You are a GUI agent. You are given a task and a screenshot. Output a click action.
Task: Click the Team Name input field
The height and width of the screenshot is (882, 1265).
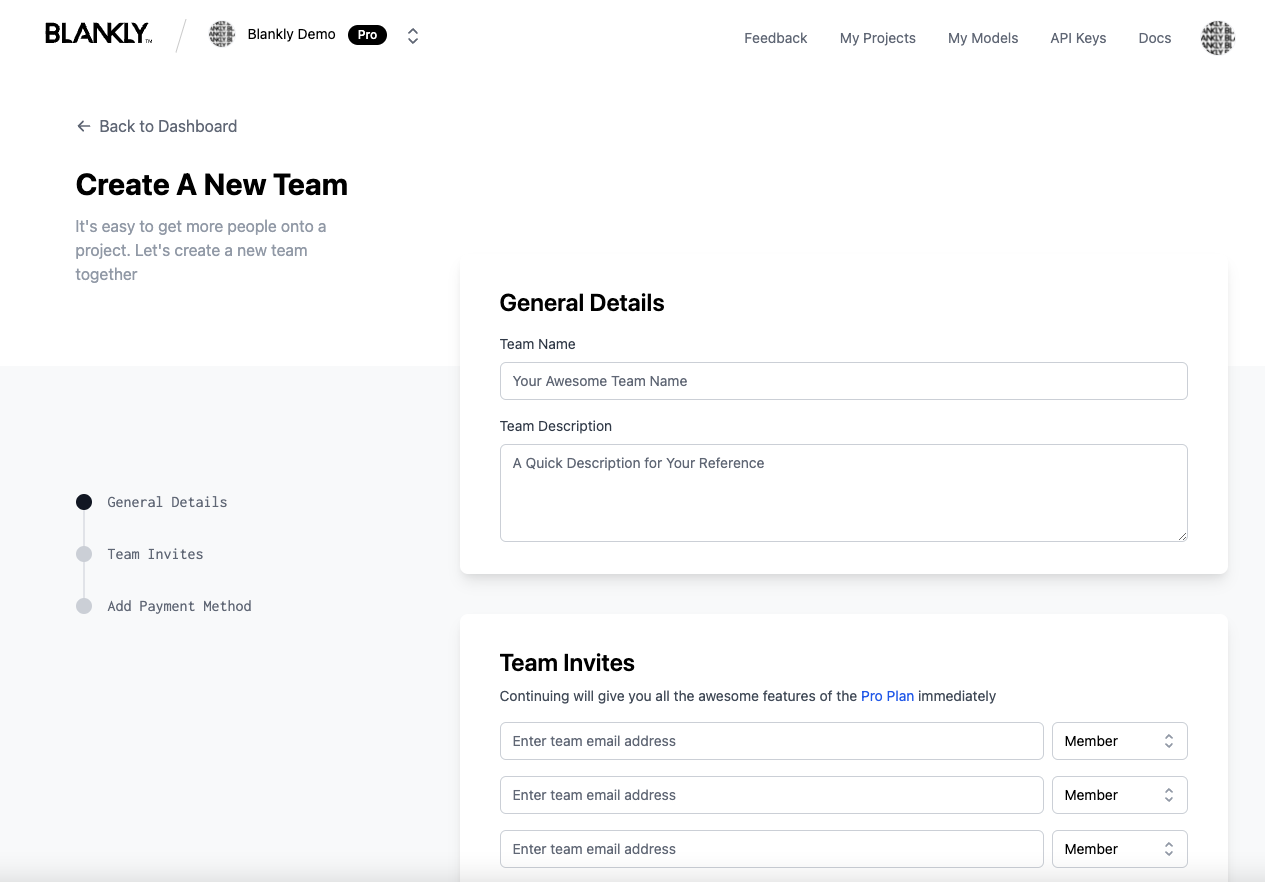pyautogui.click(x=843, y=381)
